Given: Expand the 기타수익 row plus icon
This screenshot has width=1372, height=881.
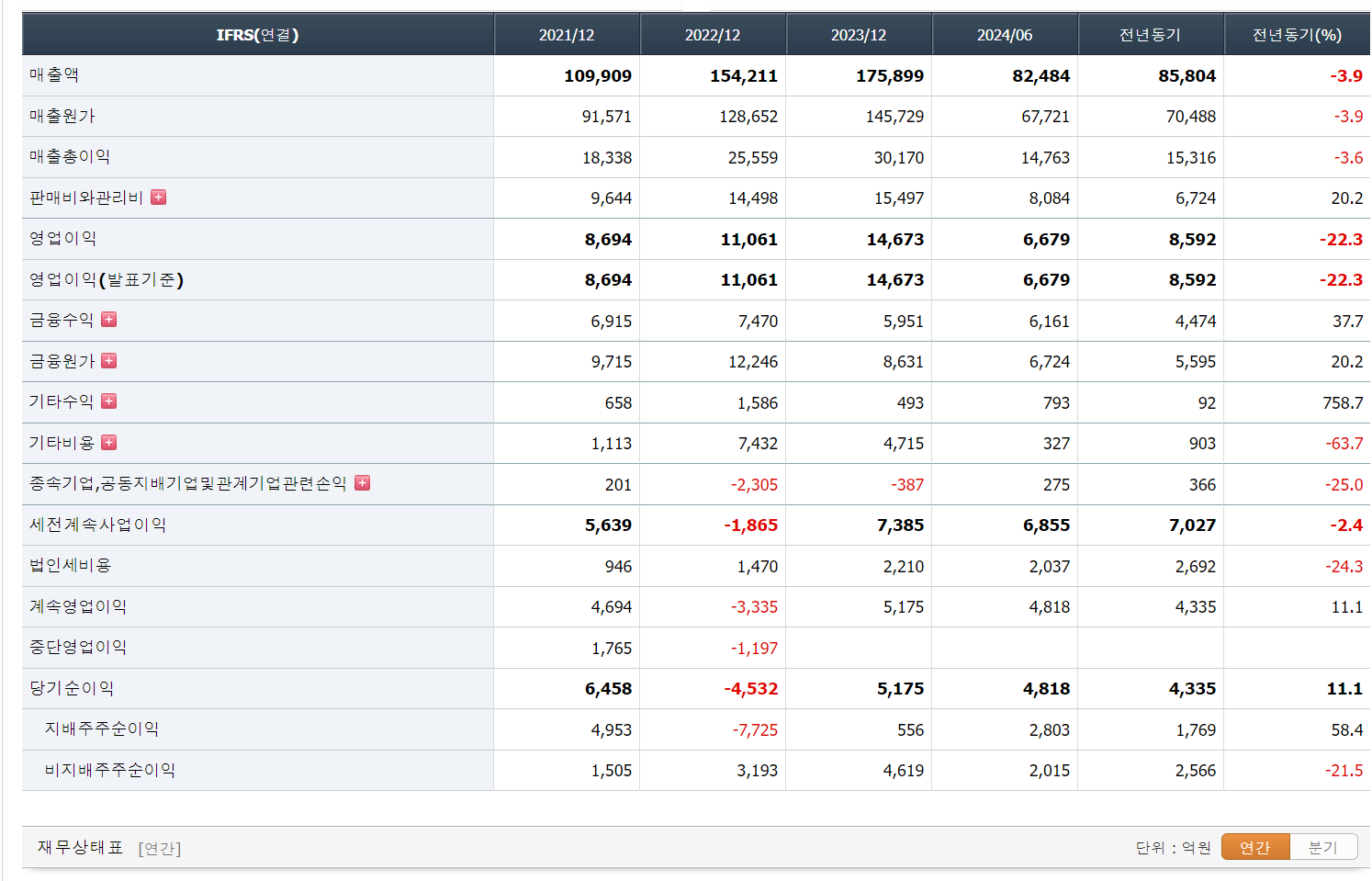Looking at the screenshot, I should (109, 401).
